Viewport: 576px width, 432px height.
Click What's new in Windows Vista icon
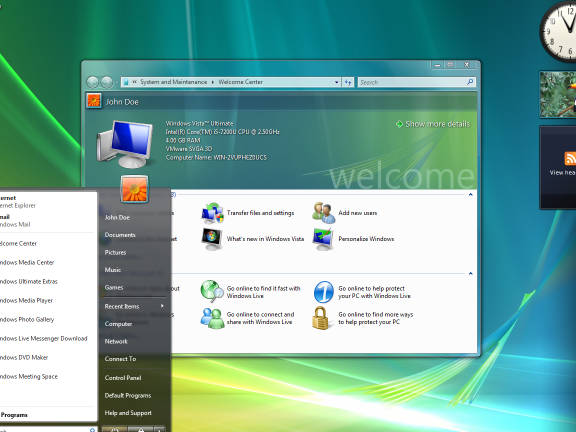pyautogui.click(x=212, y=239)
